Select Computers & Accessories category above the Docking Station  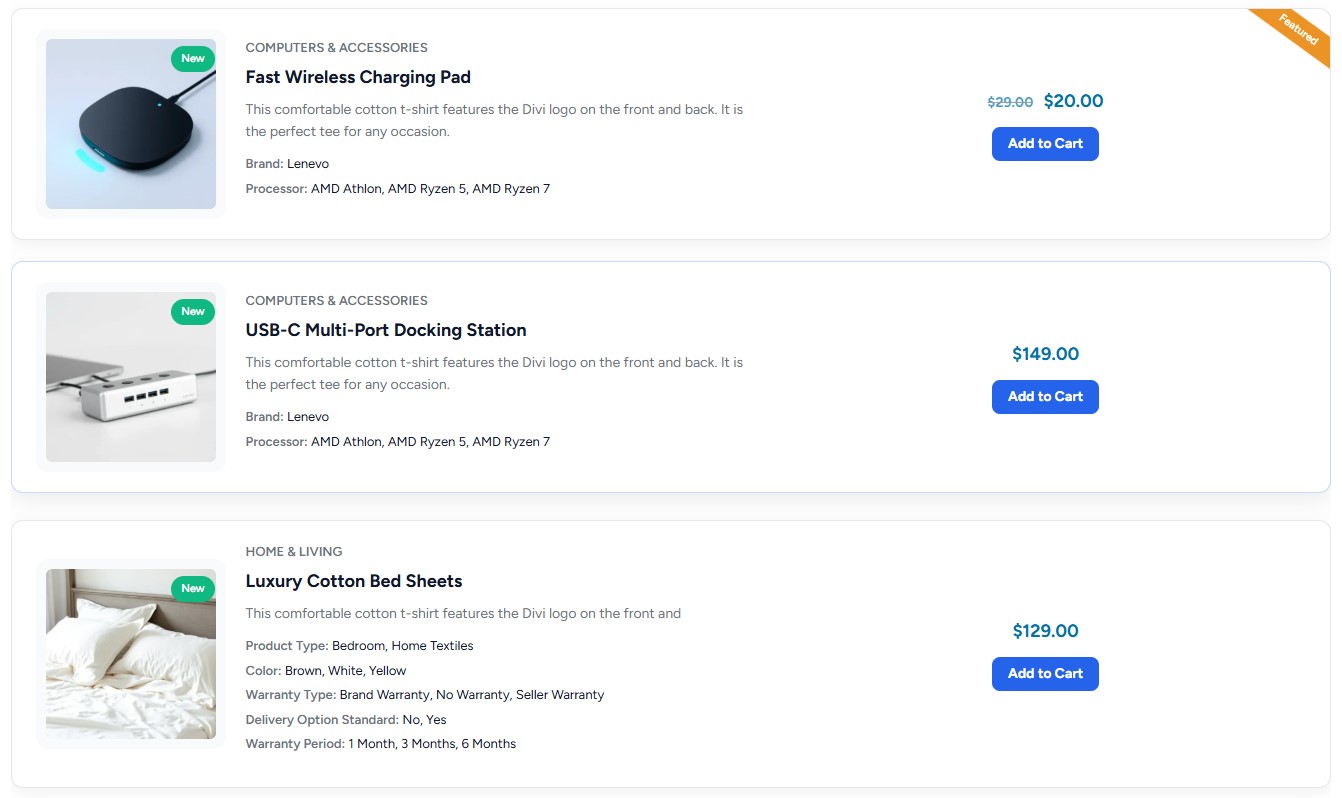point(336,300)
